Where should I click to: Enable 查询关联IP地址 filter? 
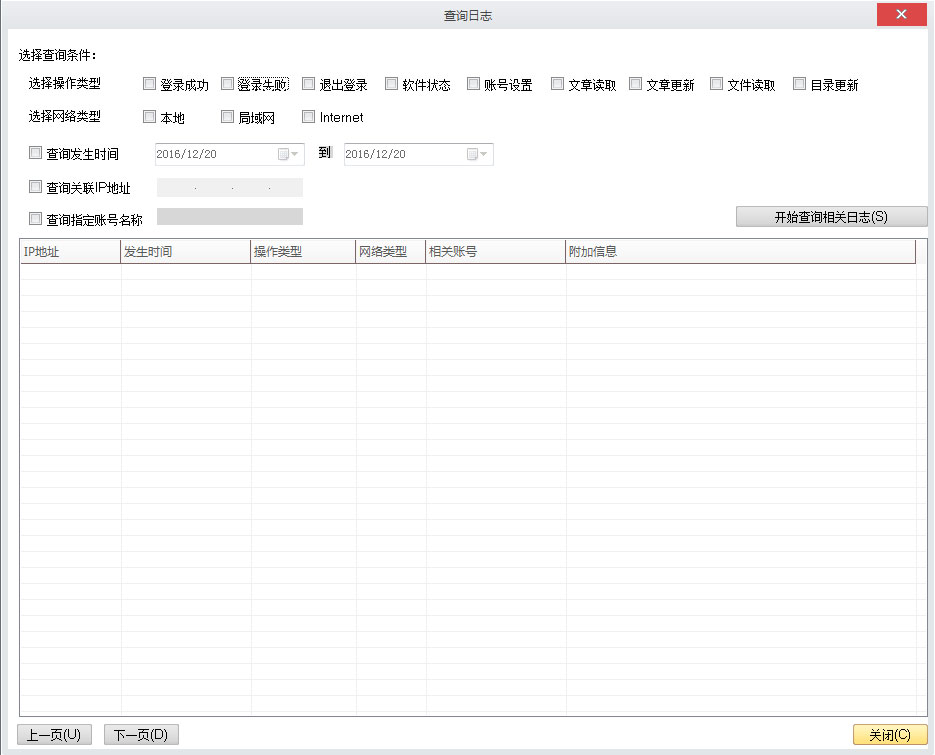36,187
